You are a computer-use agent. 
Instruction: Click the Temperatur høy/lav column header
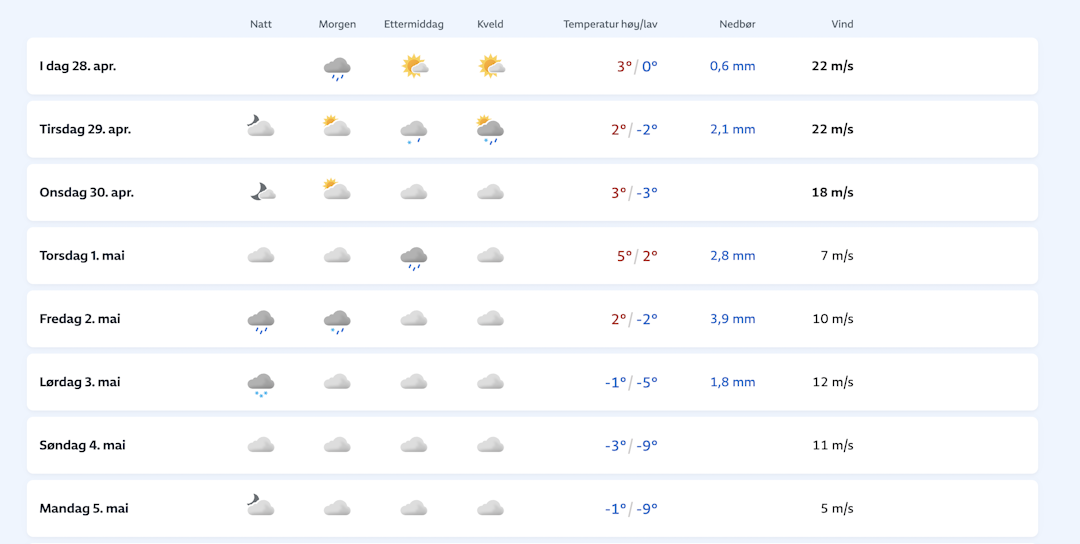(610, 24)
